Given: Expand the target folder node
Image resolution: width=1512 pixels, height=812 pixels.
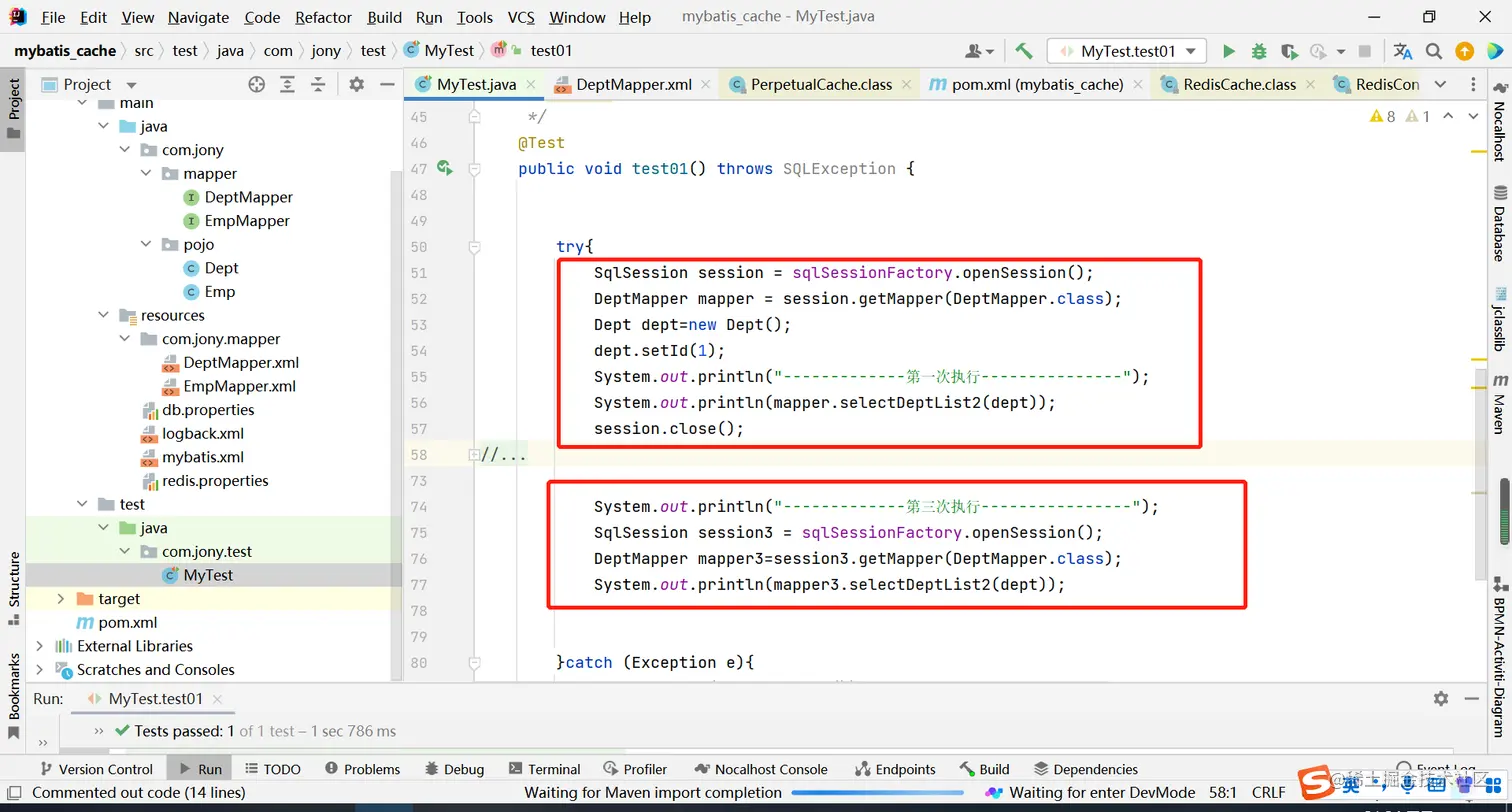Looking at the screenshot, I should point(60,599).
